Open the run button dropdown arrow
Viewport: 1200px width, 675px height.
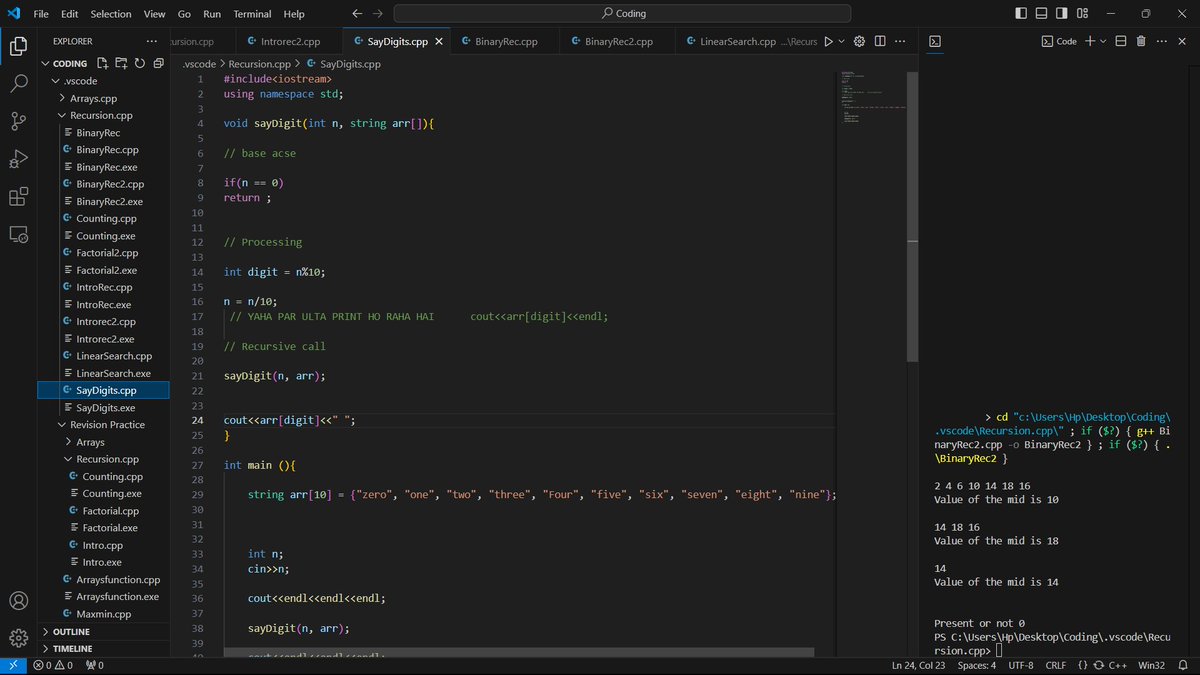coord(841,41)
